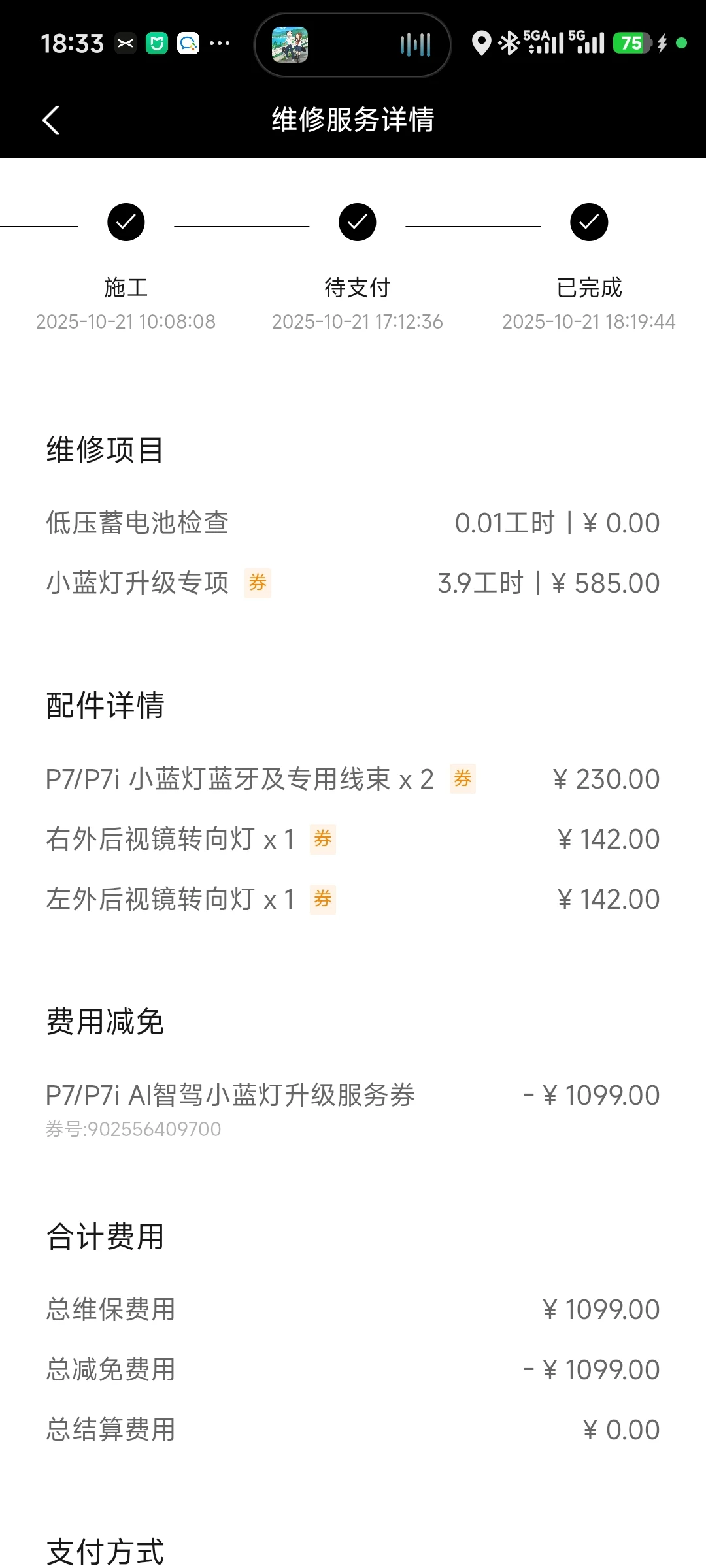
Task: Tap the 待支付 step checkmark circle
Action: click(357, 222)
